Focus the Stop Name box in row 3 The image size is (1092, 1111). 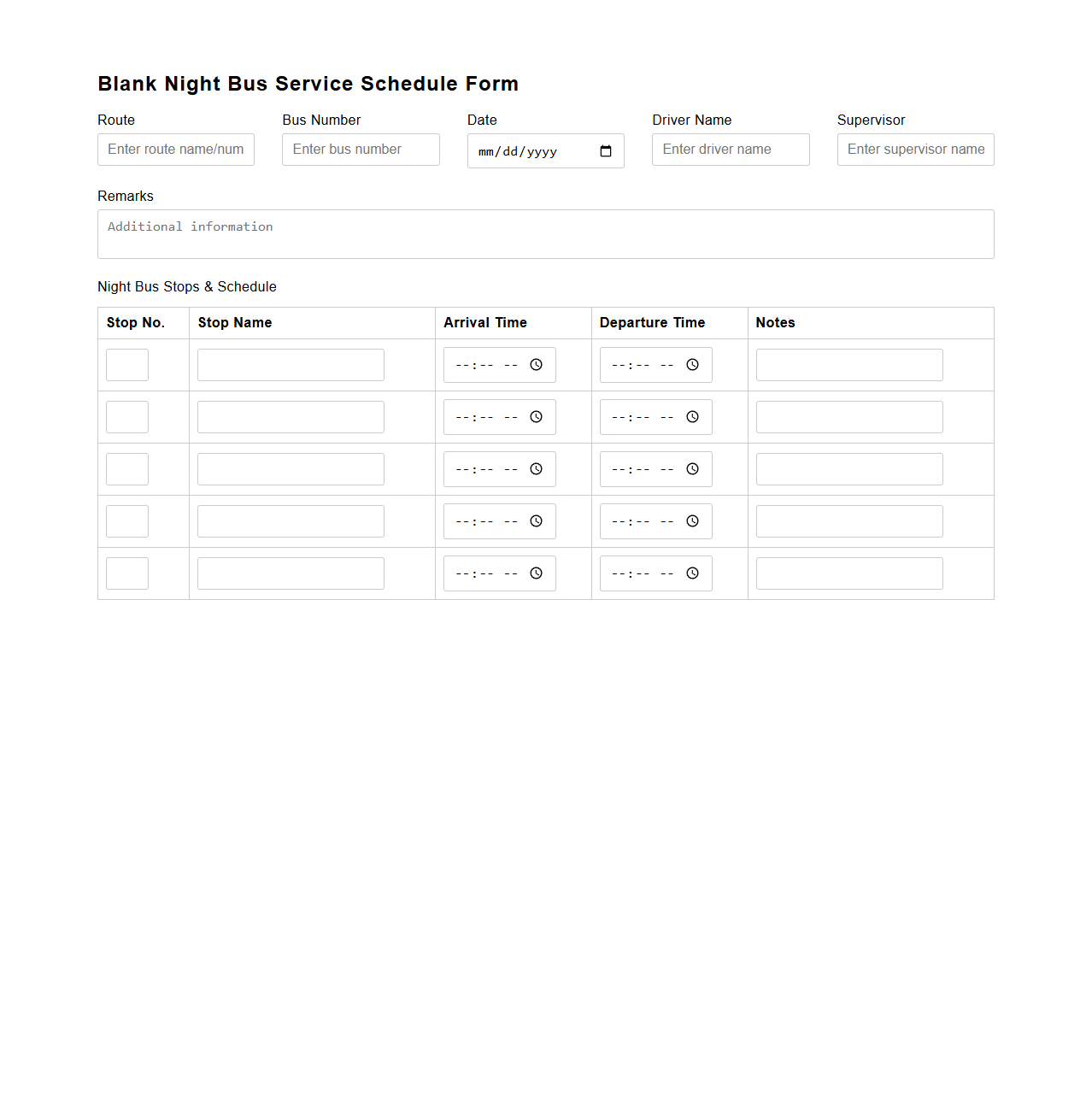point(290,469)
